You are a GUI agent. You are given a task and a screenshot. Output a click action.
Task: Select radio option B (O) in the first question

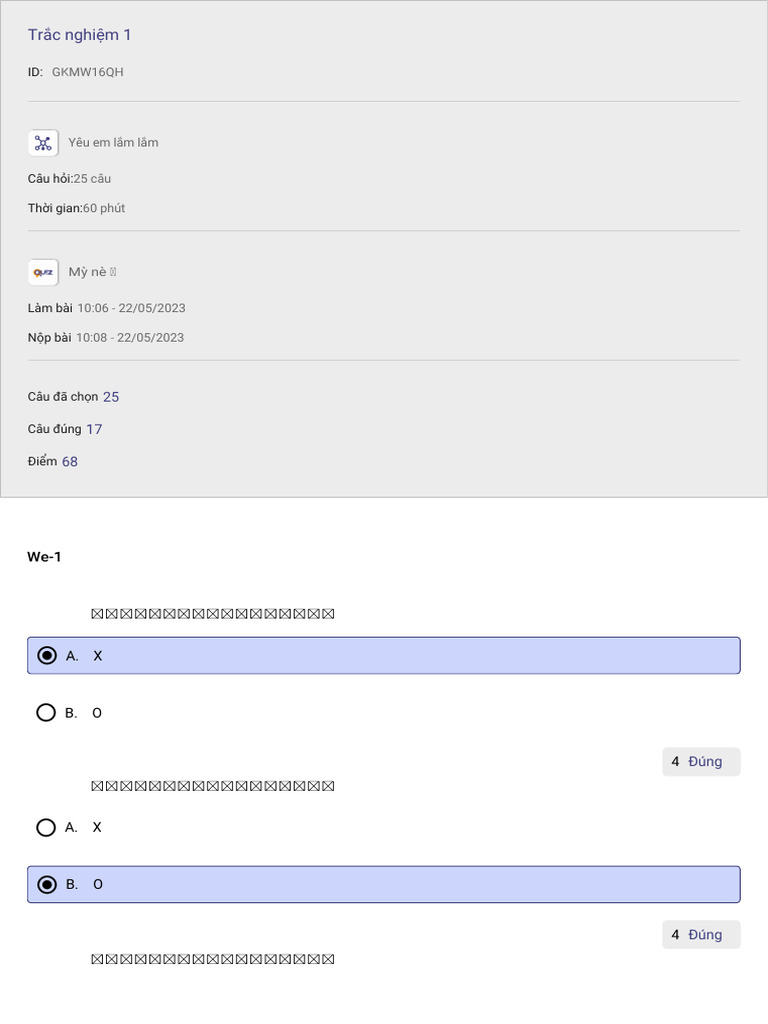click(46, 713)
